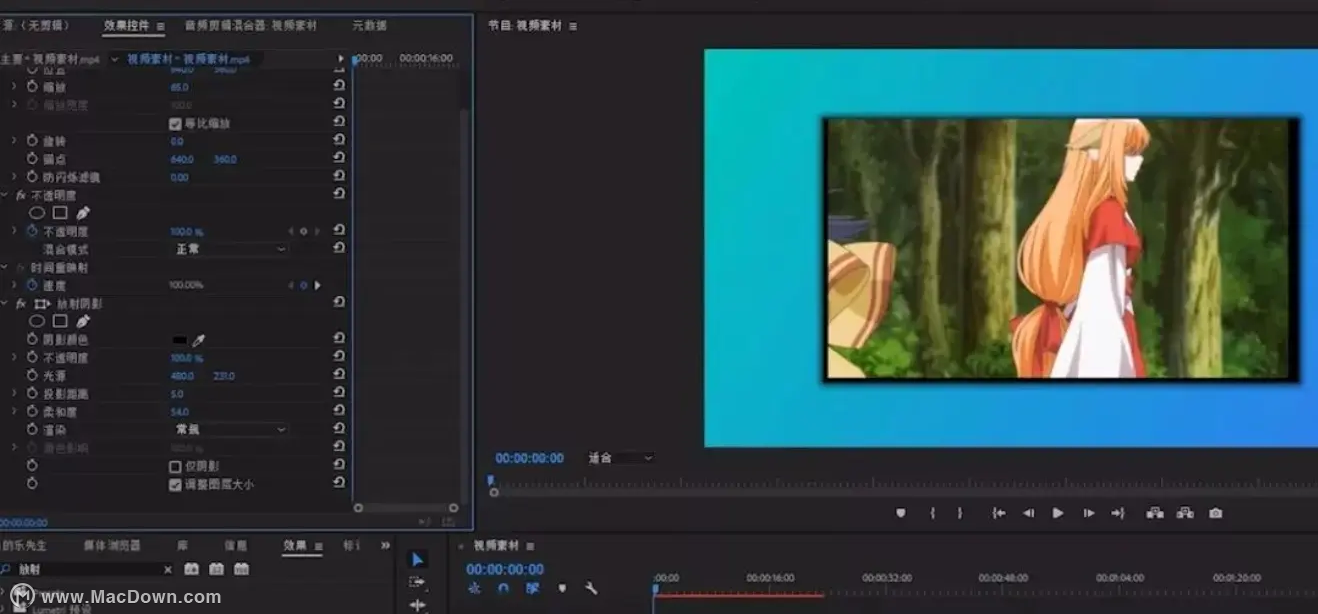The height and width of the screenshot is (614, 1318).
Task: Click the Extract button in Program monitor
Action: (x=1185, y=513)
